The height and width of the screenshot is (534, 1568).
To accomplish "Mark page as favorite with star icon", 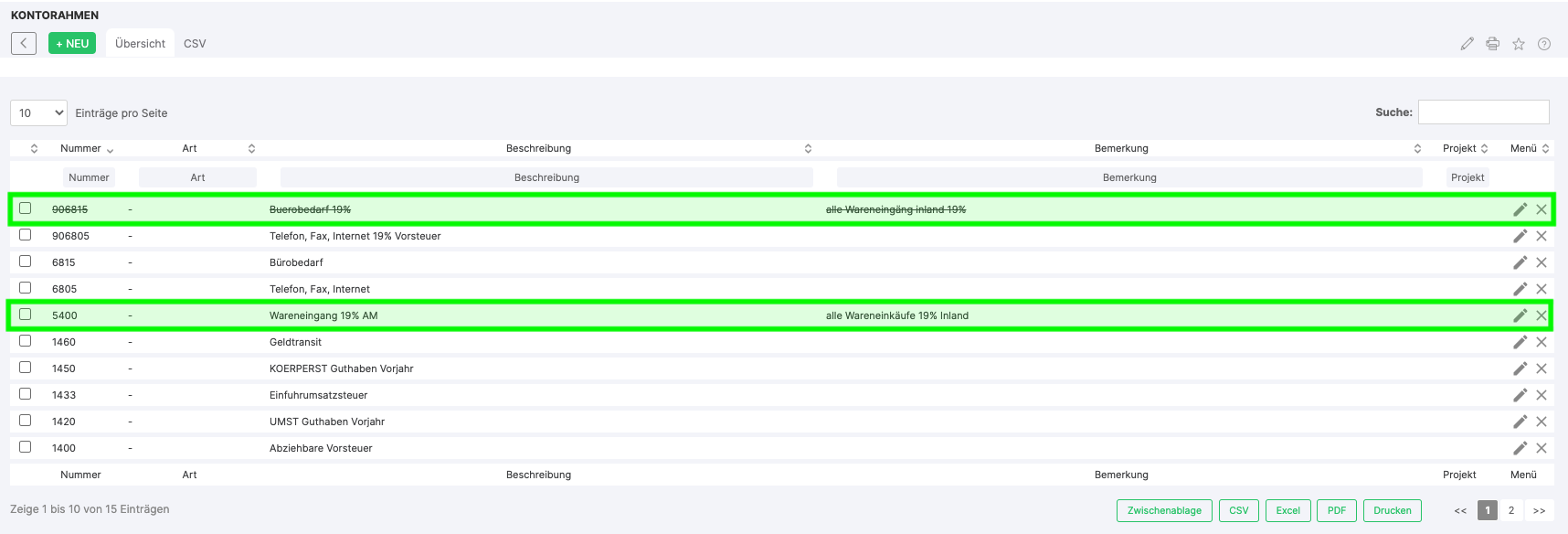I will coord(1518,44).
